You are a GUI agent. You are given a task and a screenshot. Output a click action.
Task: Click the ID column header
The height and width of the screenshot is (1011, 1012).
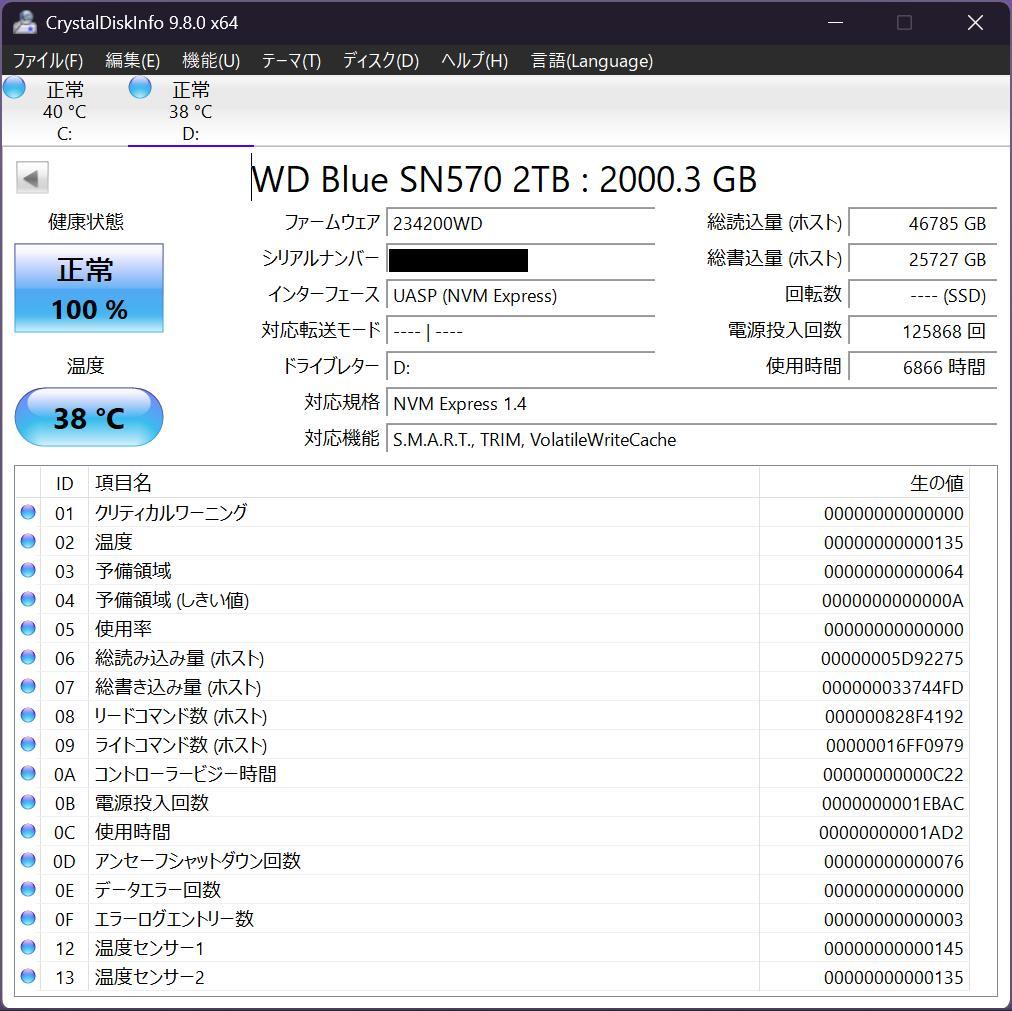click(x=65, y=483)
